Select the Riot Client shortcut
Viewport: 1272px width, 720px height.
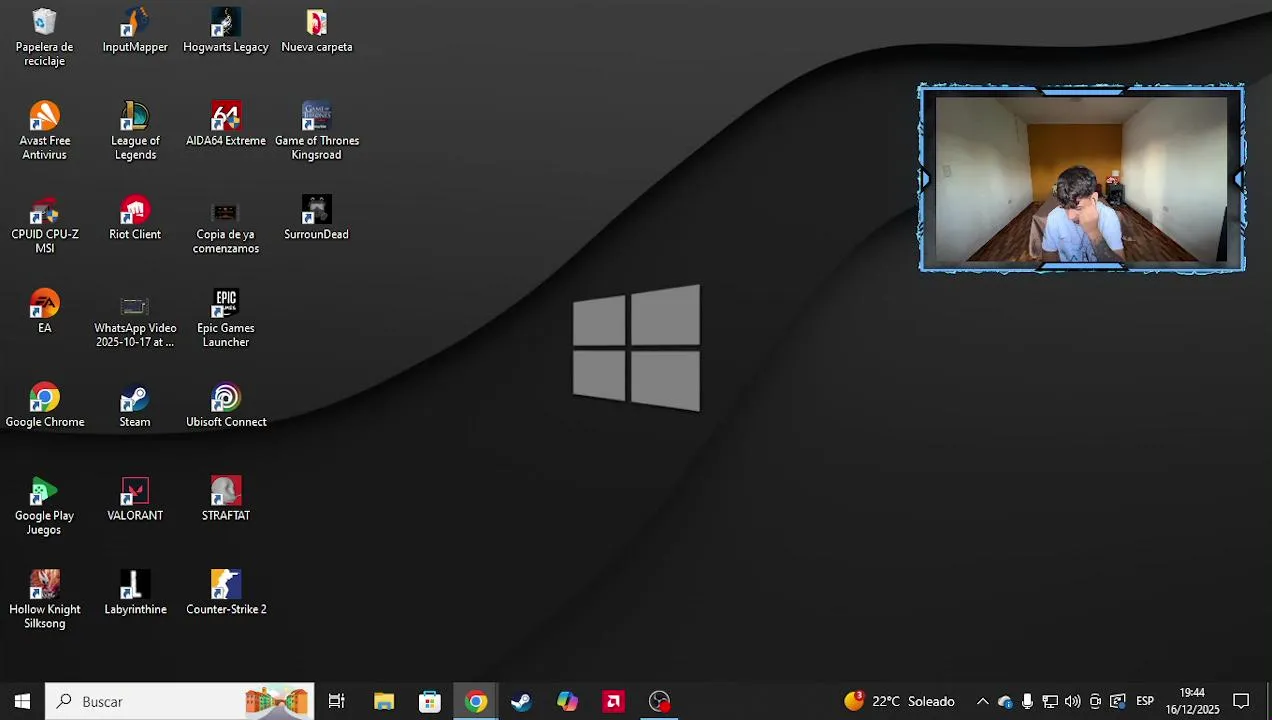point(135,218)
